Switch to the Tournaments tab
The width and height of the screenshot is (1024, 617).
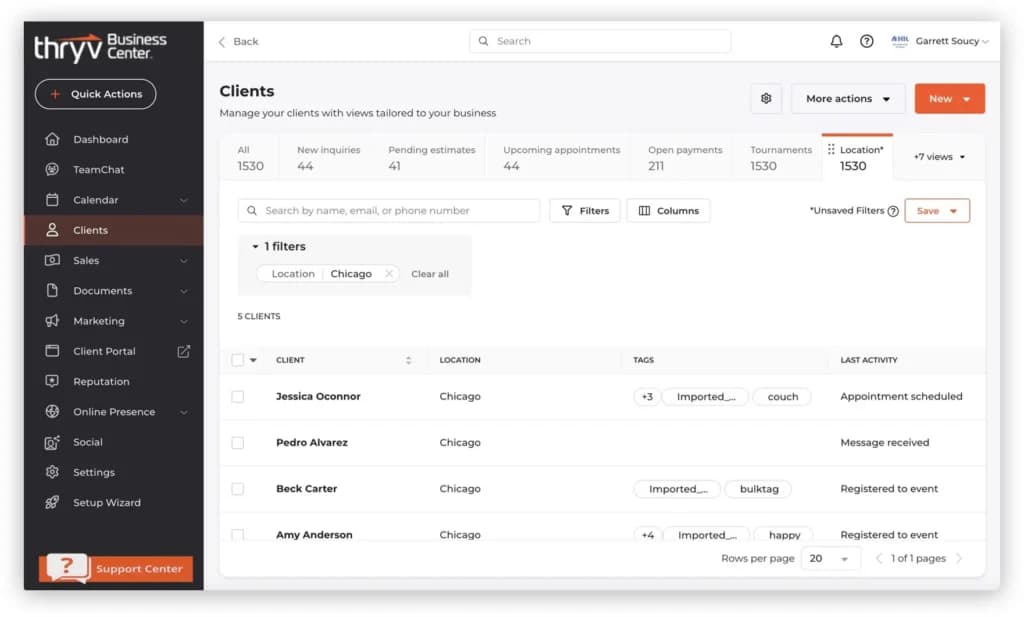tap(780, 158)
